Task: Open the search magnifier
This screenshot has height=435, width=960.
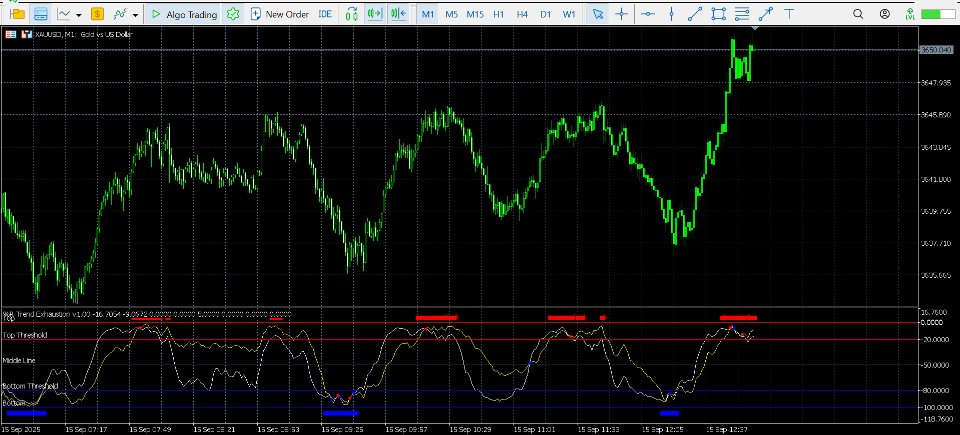Action: coord(857,15)
